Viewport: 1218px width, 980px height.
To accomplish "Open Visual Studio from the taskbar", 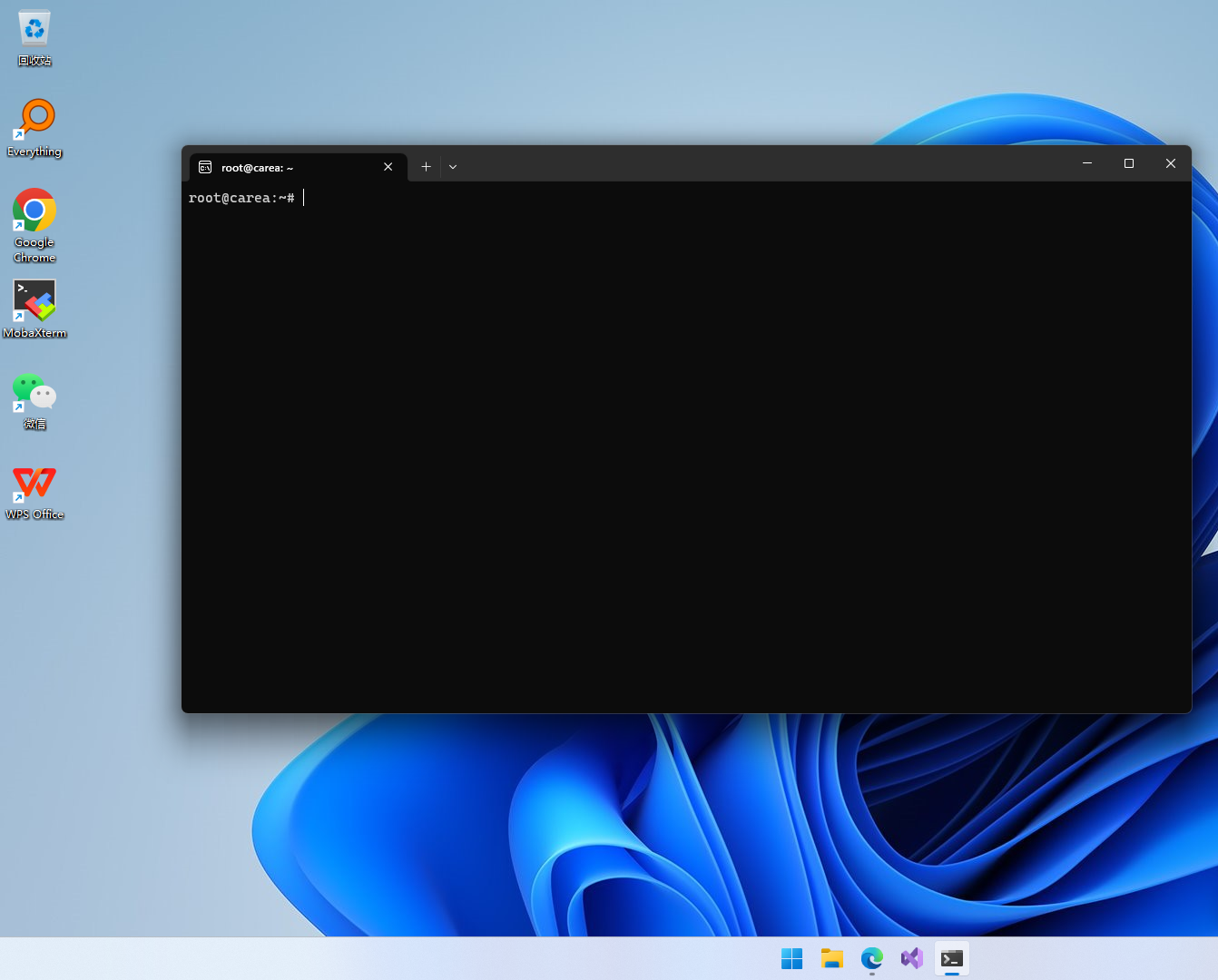I will coord(912,958).
